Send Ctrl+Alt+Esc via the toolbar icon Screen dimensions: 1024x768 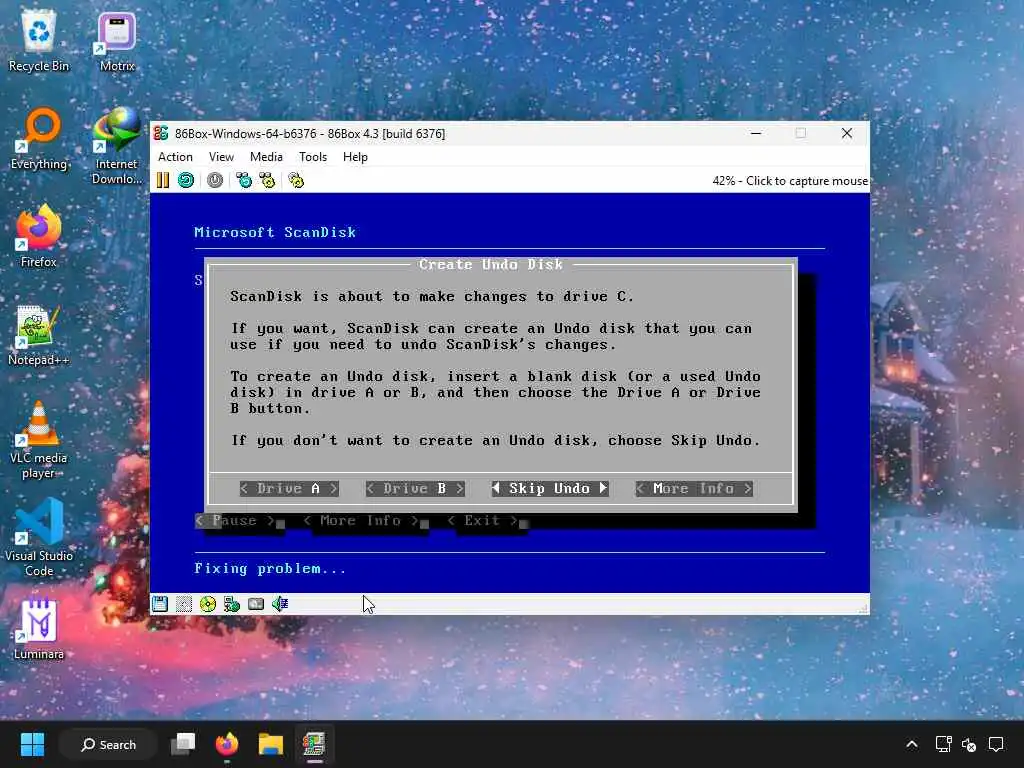267,180
